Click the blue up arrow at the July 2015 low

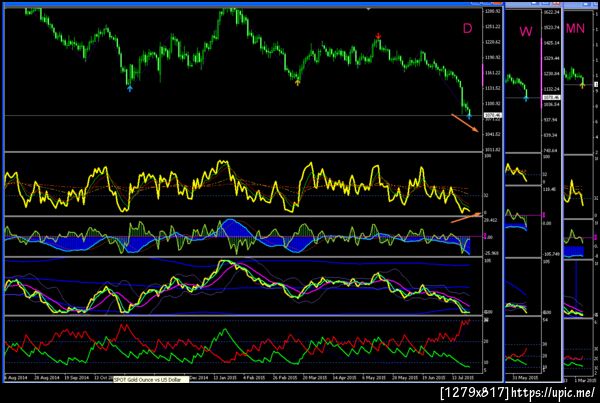coord(469,115)
